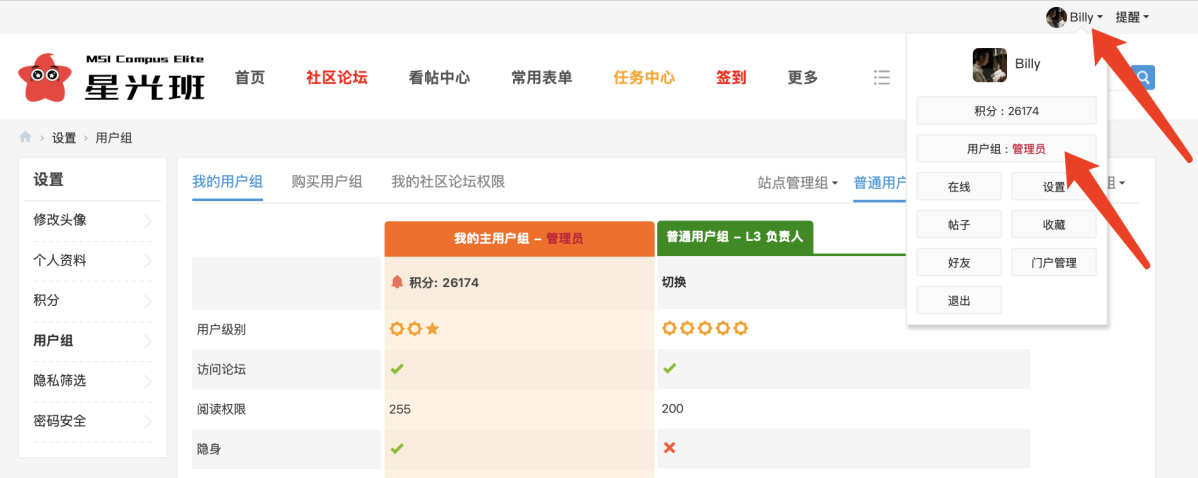Click 切换 link under L3 负责人 group

674,283
